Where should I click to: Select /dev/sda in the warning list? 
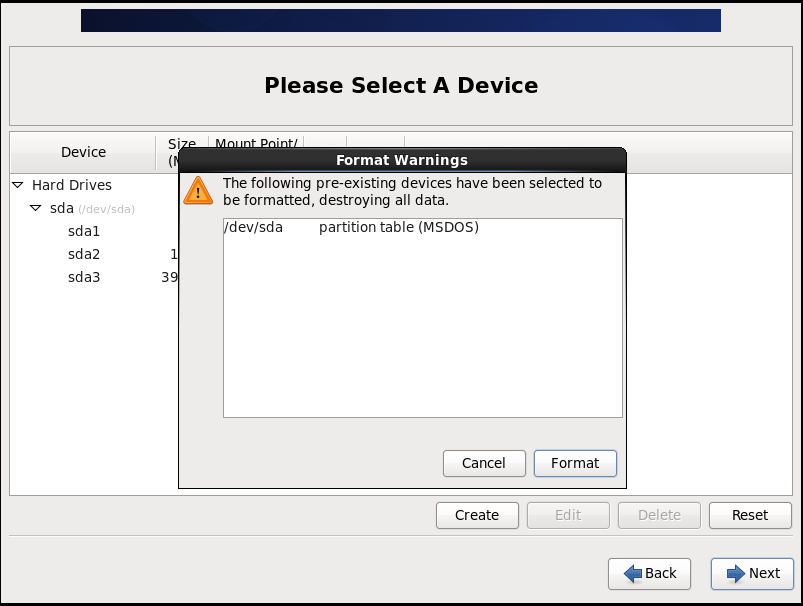[x=260, y=226]
